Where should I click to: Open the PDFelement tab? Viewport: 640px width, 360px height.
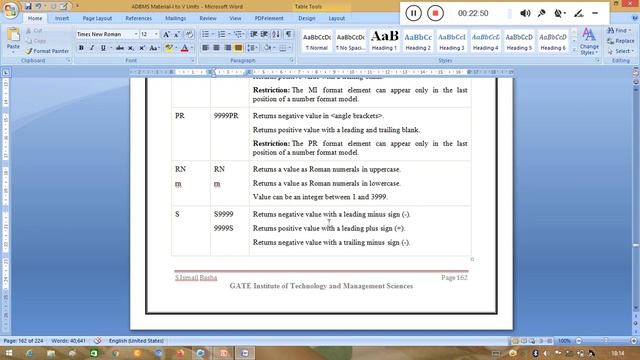tap(269, 18)
